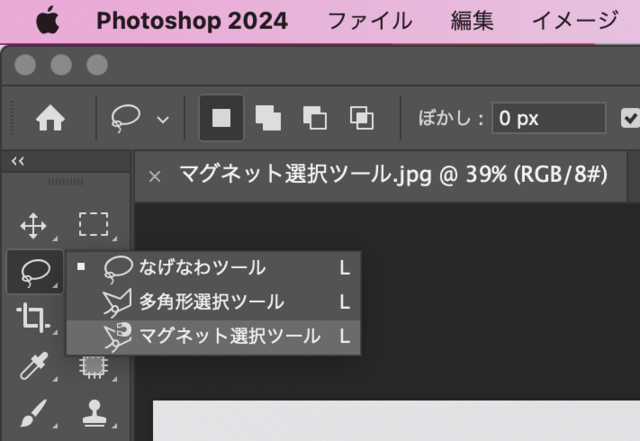Image resolution: width=640 pixels, height=441 pixels.
Task: Select the Frame tool beside the eyedropper
Action: 93,366
